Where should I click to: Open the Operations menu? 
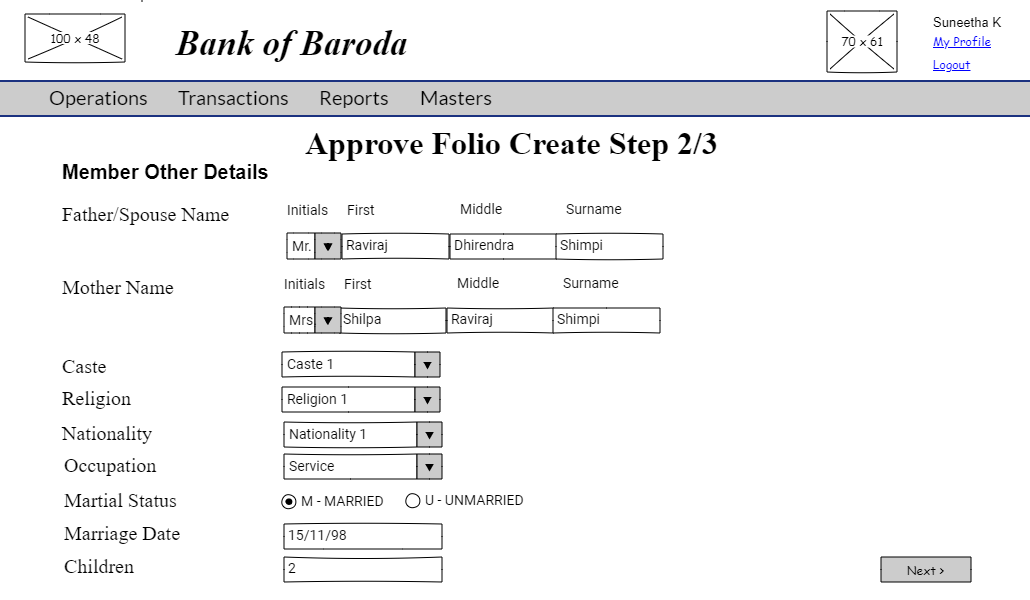[x=97, y=98]
